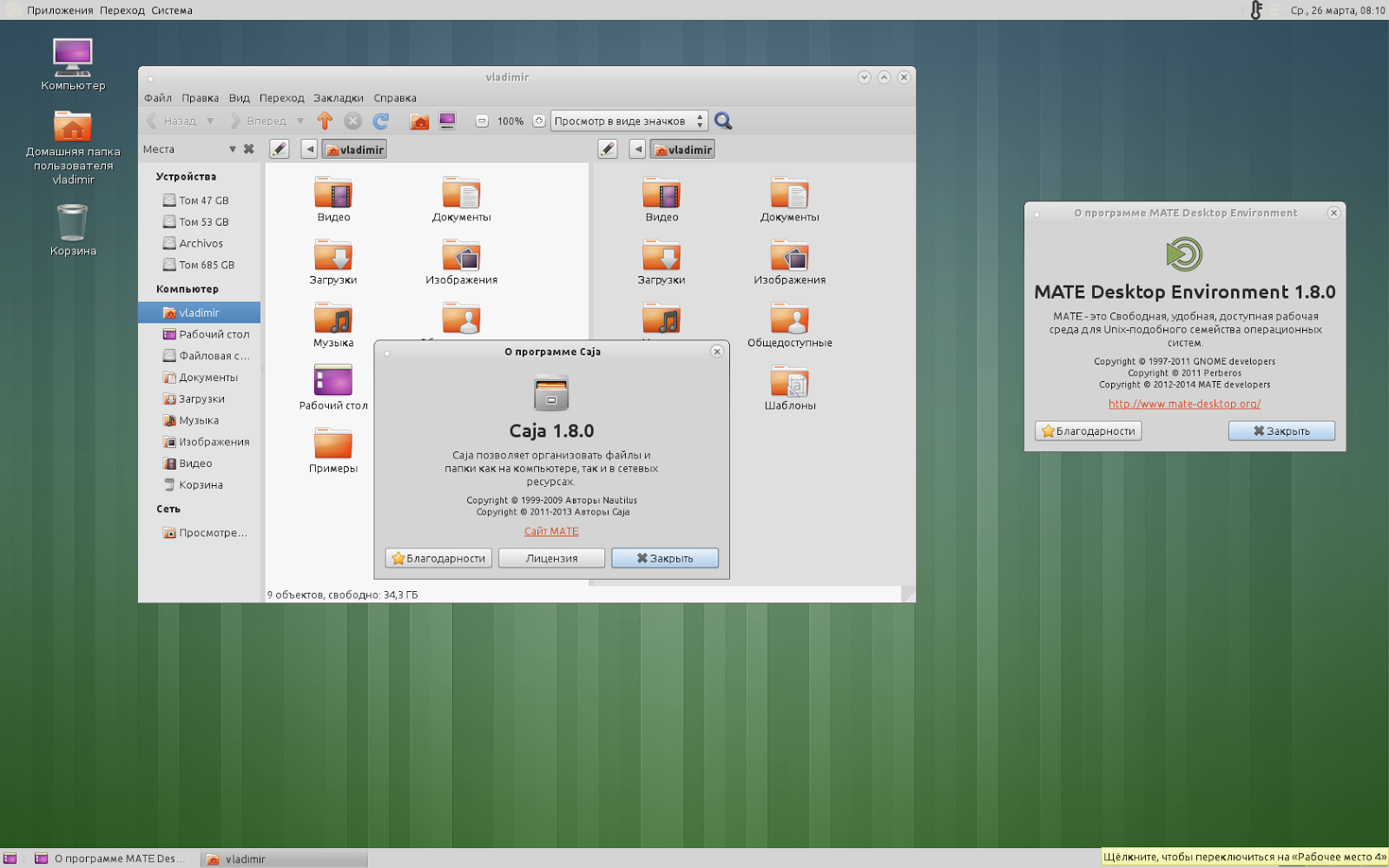Open Шаблоны folder in right pane
This screenshot has width=1389, height=868.
click(x=789, y=386)
